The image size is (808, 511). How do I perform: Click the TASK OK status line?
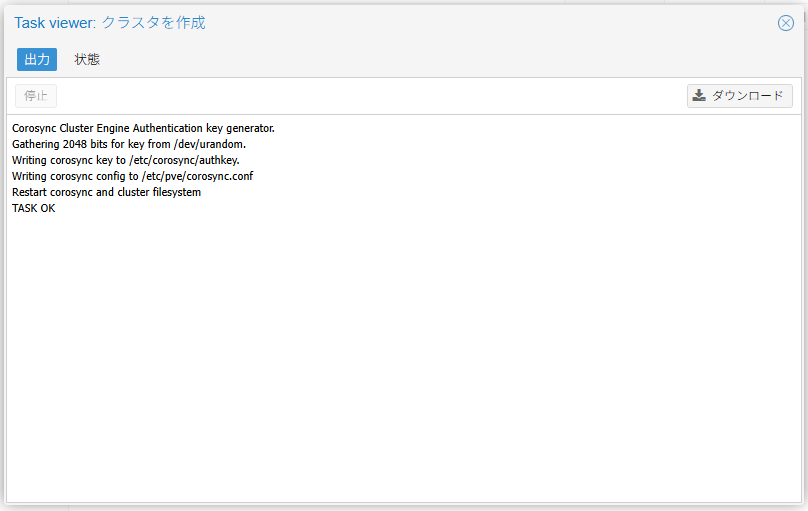(x=34, y=208)
